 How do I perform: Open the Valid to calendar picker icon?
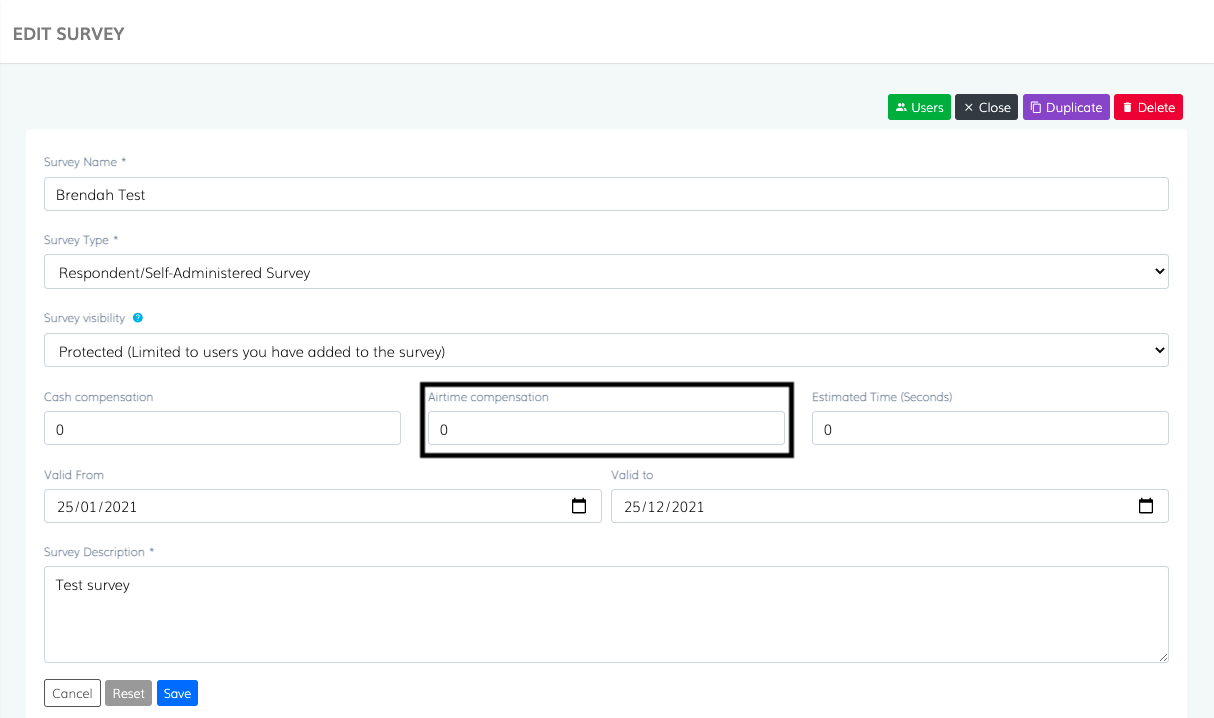coord(1146,506)
